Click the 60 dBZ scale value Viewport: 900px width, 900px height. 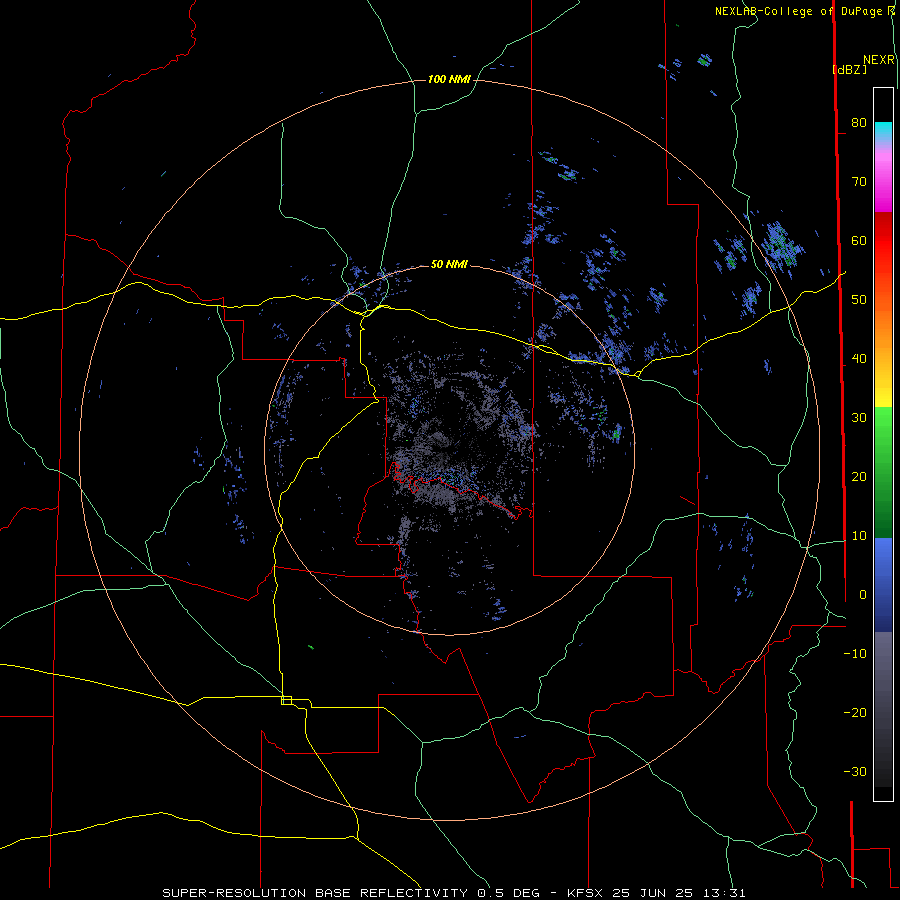(x=859, y=240)
